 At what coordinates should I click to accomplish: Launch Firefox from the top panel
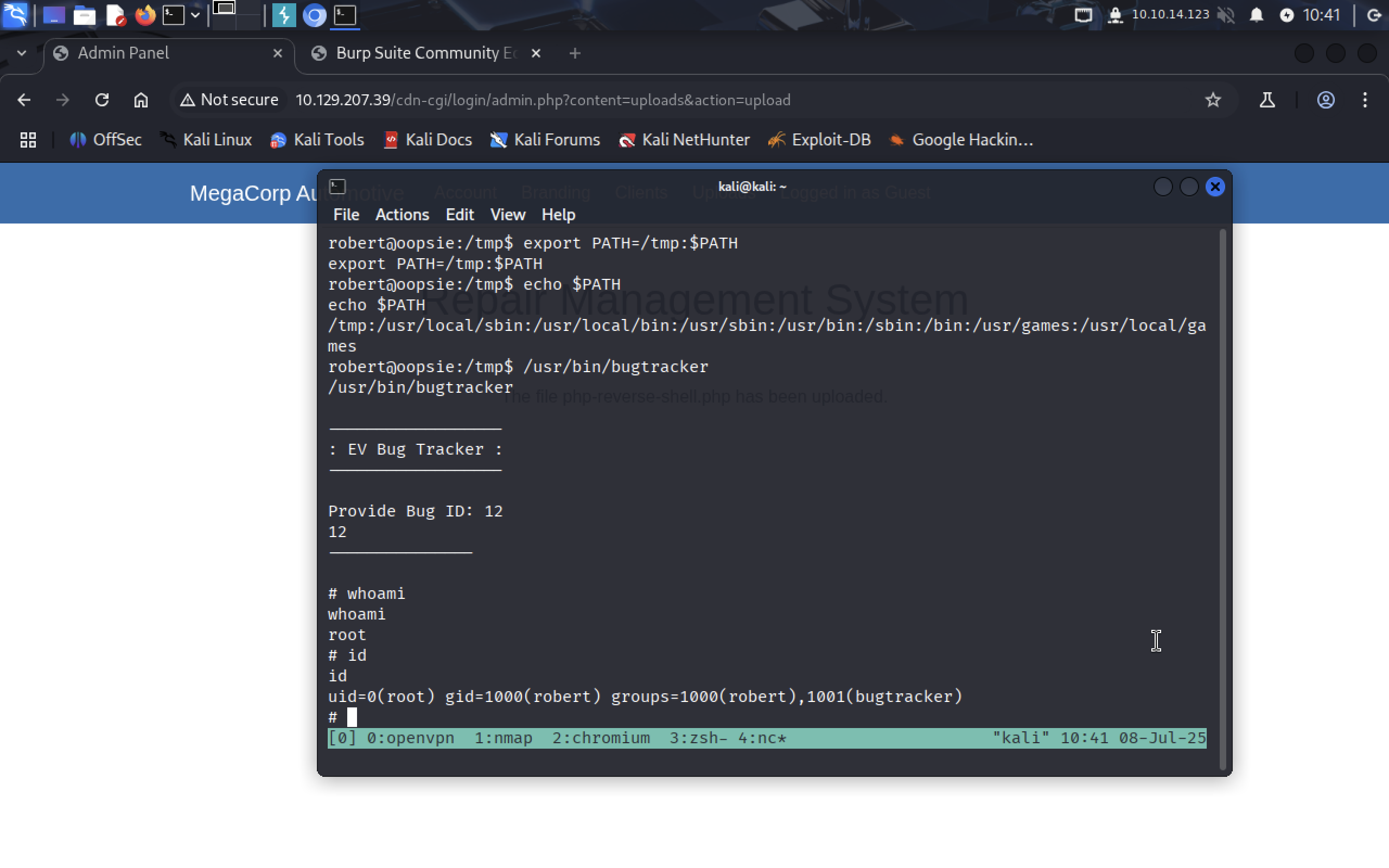[145, 16]
